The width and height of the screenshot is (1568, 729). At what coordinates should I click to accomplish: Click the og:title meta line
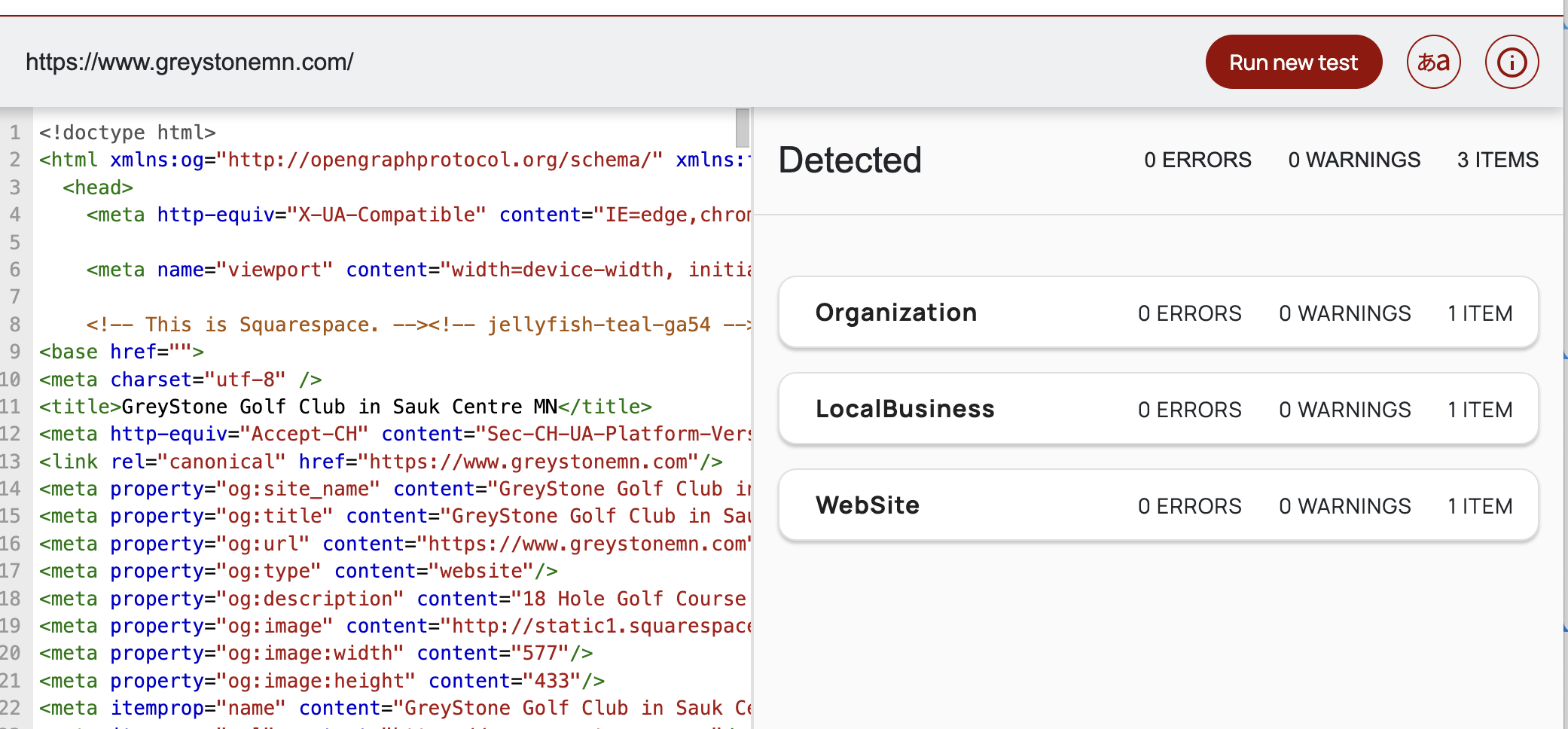pos(395,516)
